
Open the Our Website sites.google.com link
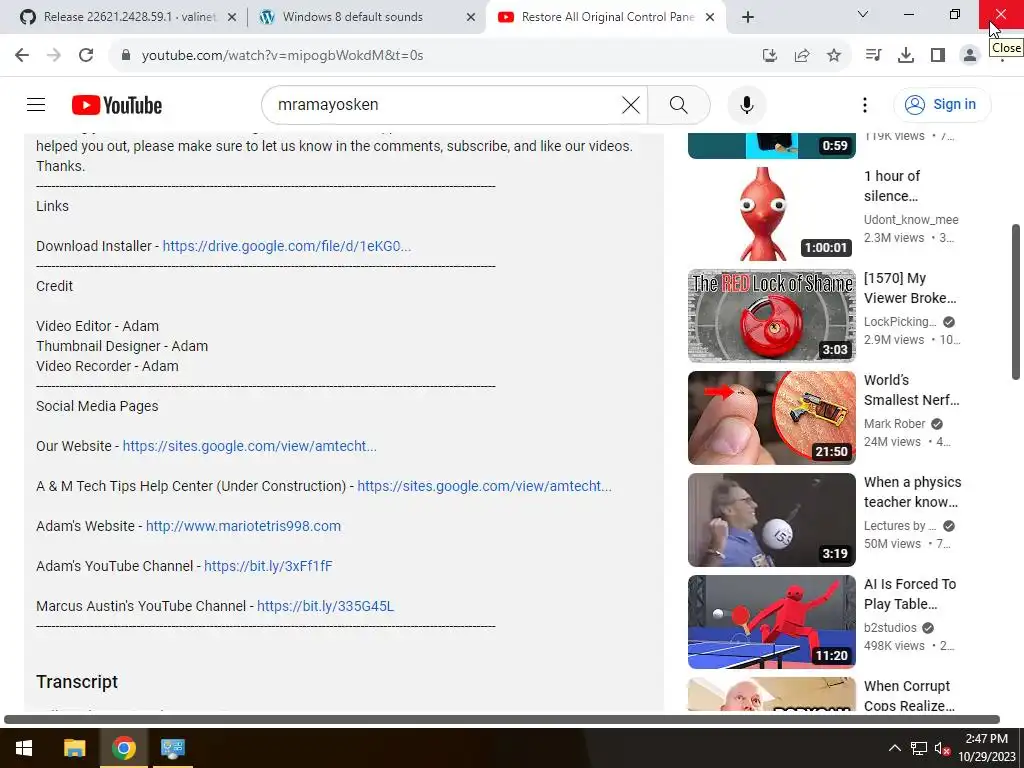tap(249, 446)
